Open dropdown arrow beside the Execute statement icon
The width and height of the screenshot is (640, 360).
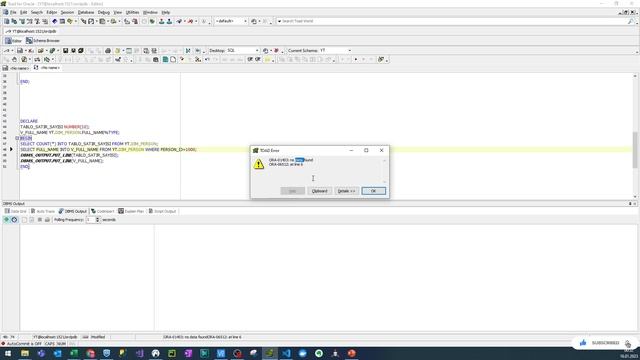coord(13,51)
